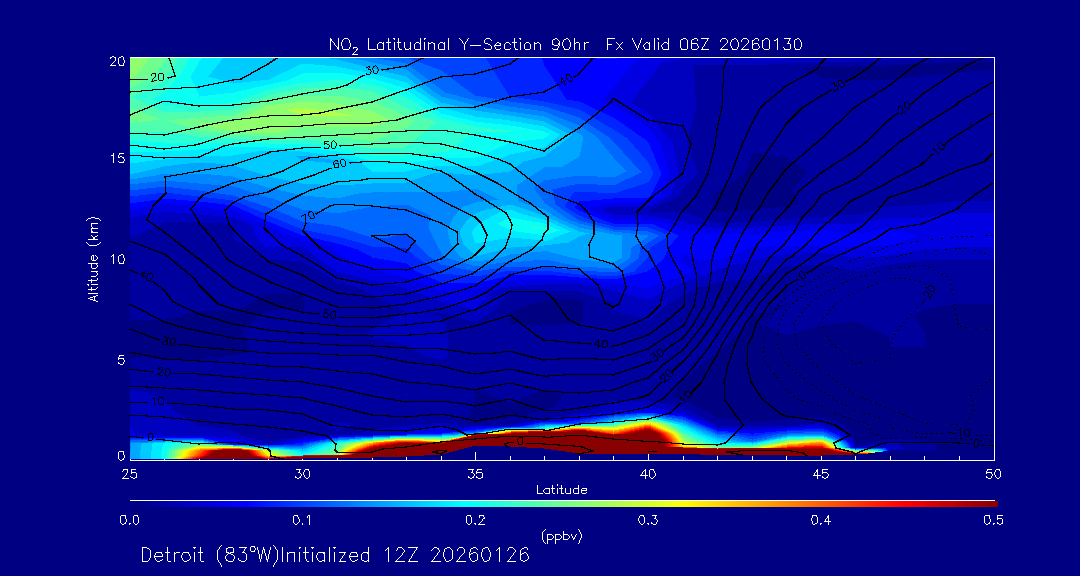Viewport: 1080px width, 576px height.
Task: Click the "Latitude" x-axis label
Action: (x=561, y=490)
